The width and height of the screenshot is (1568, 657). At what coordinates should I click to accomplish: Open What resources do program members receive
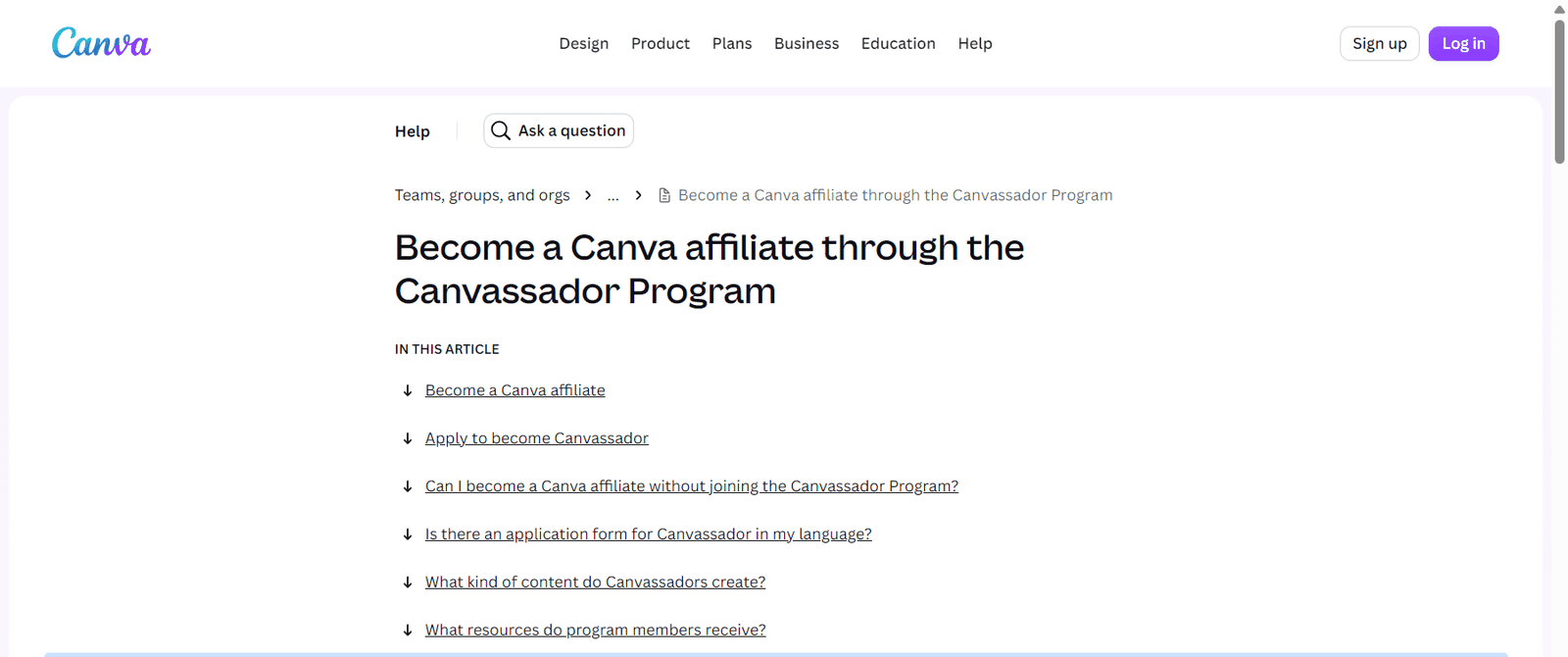[x=596, y=631]
